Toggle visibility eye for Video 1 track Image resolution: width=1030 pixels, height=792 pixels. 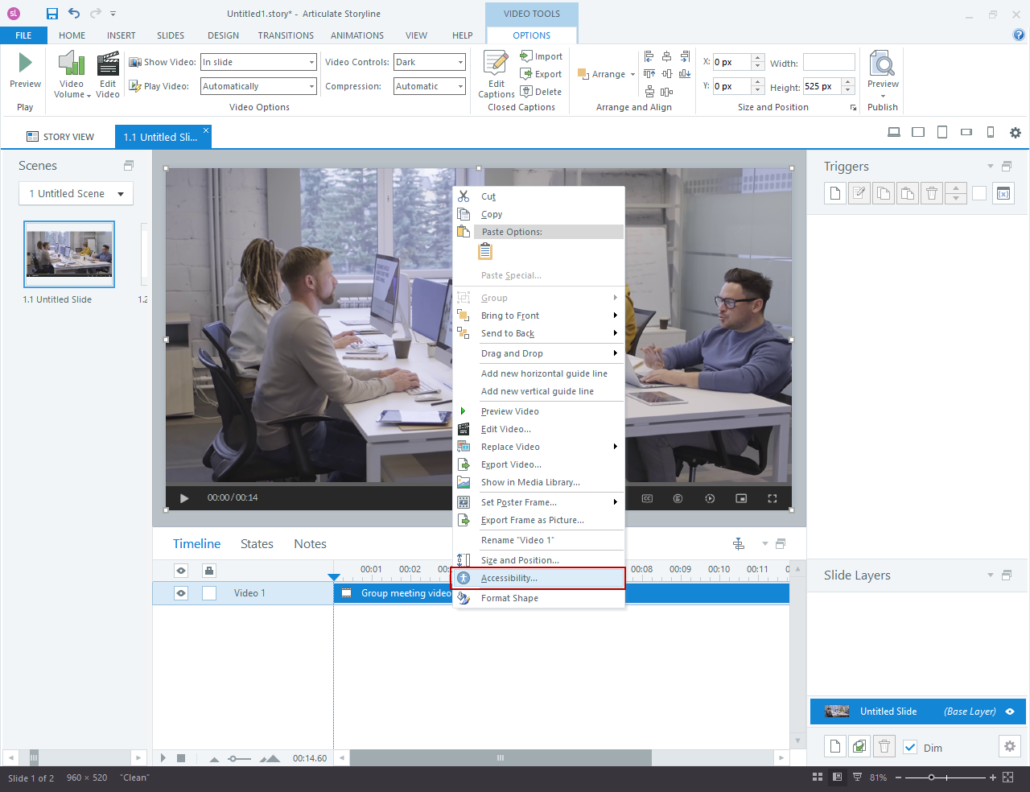(x=181, y=593)
